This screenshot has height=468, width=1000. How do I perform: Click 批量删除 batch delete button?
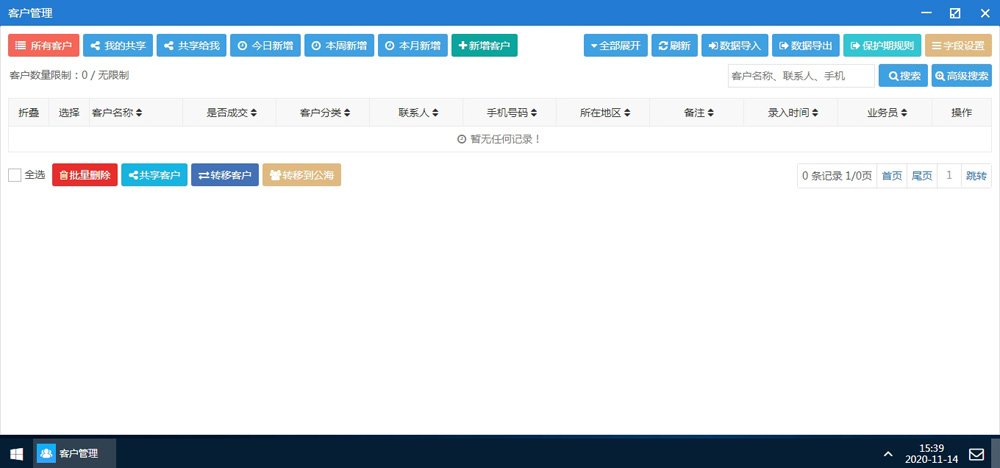(85, 175)
